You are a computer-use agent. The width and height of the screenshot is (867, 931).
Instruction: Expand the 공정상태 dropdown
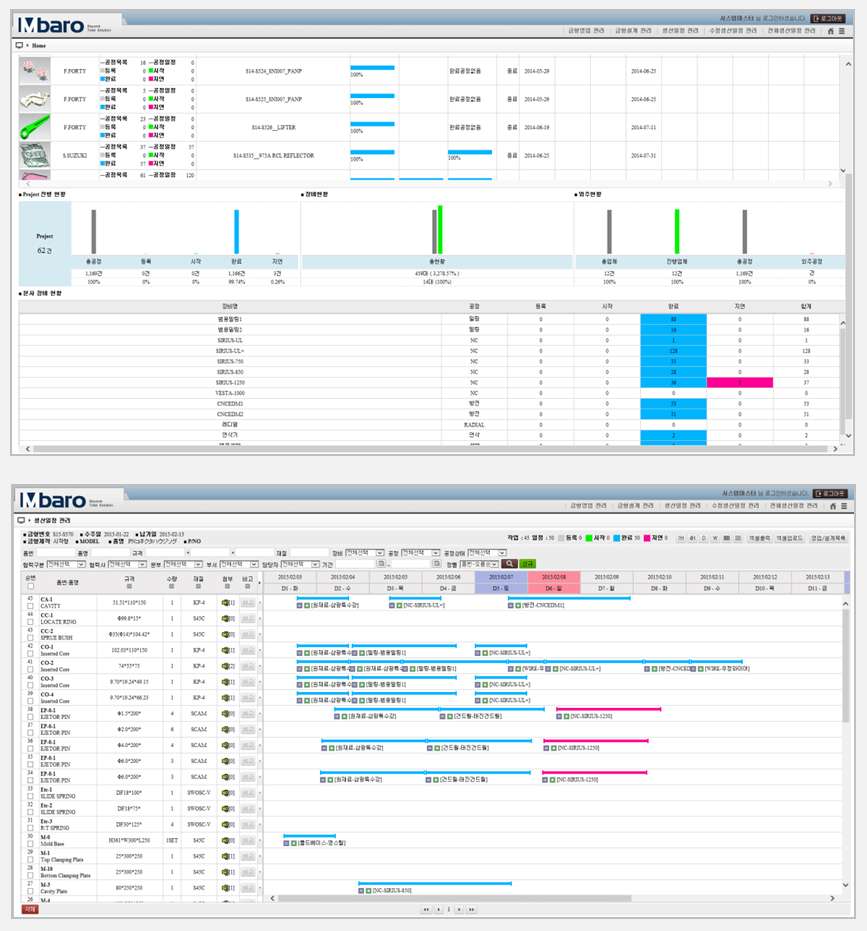pos(487,552)
